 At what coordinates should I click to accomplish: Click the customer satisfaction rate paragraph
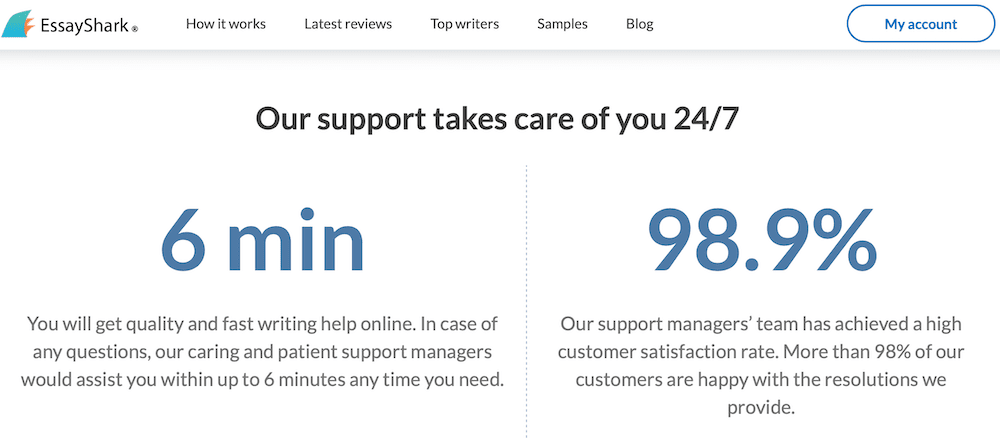761,365
